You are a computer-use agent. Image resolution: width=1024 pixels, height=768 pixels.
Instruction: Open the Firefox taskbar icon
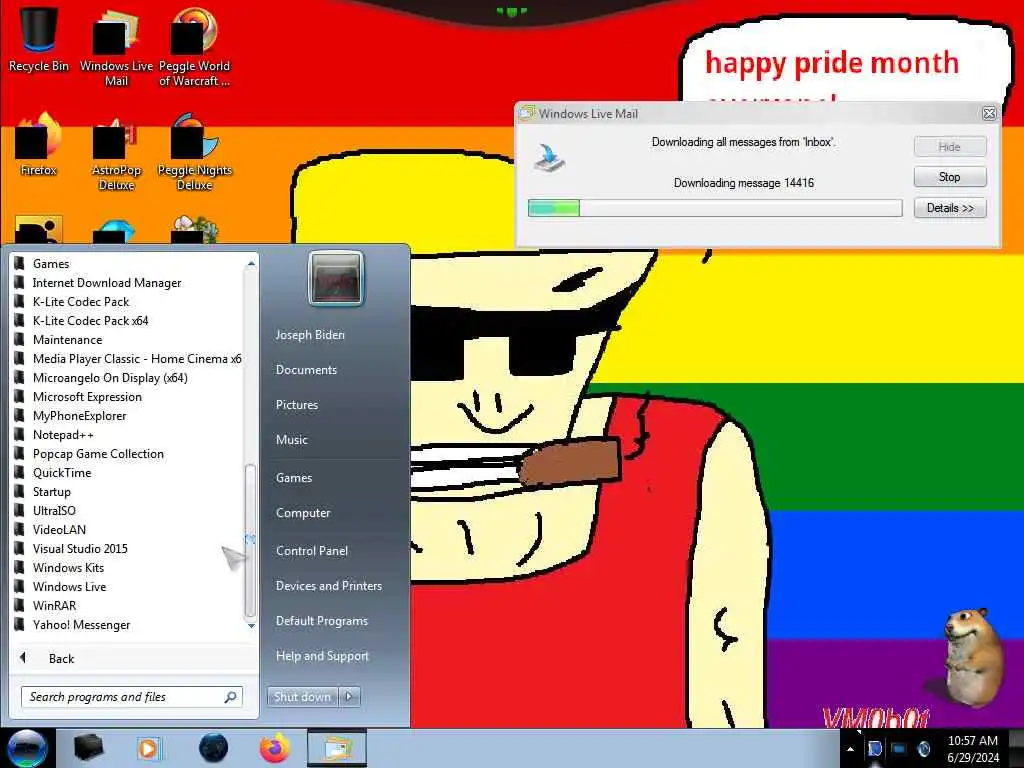click(x=275, y=748)
